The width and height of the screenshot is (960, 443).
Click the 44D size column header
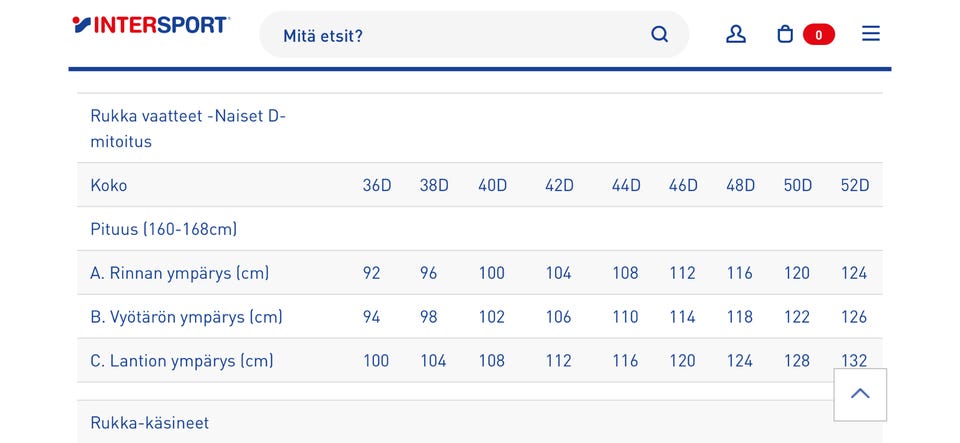tap(626, 185)
